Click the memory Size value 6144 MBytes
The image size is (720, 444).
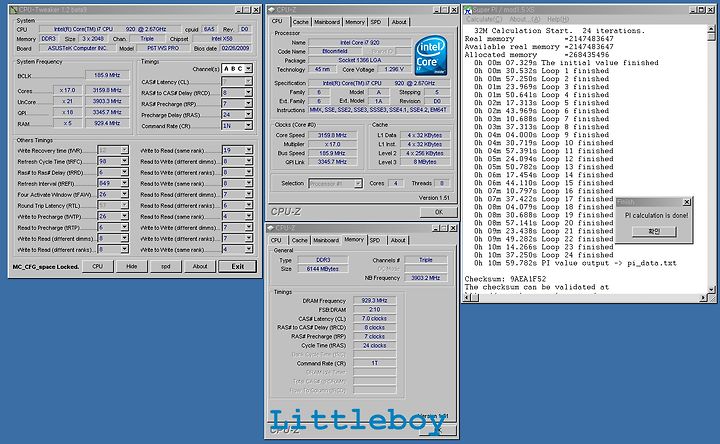[x=322, y=269]
